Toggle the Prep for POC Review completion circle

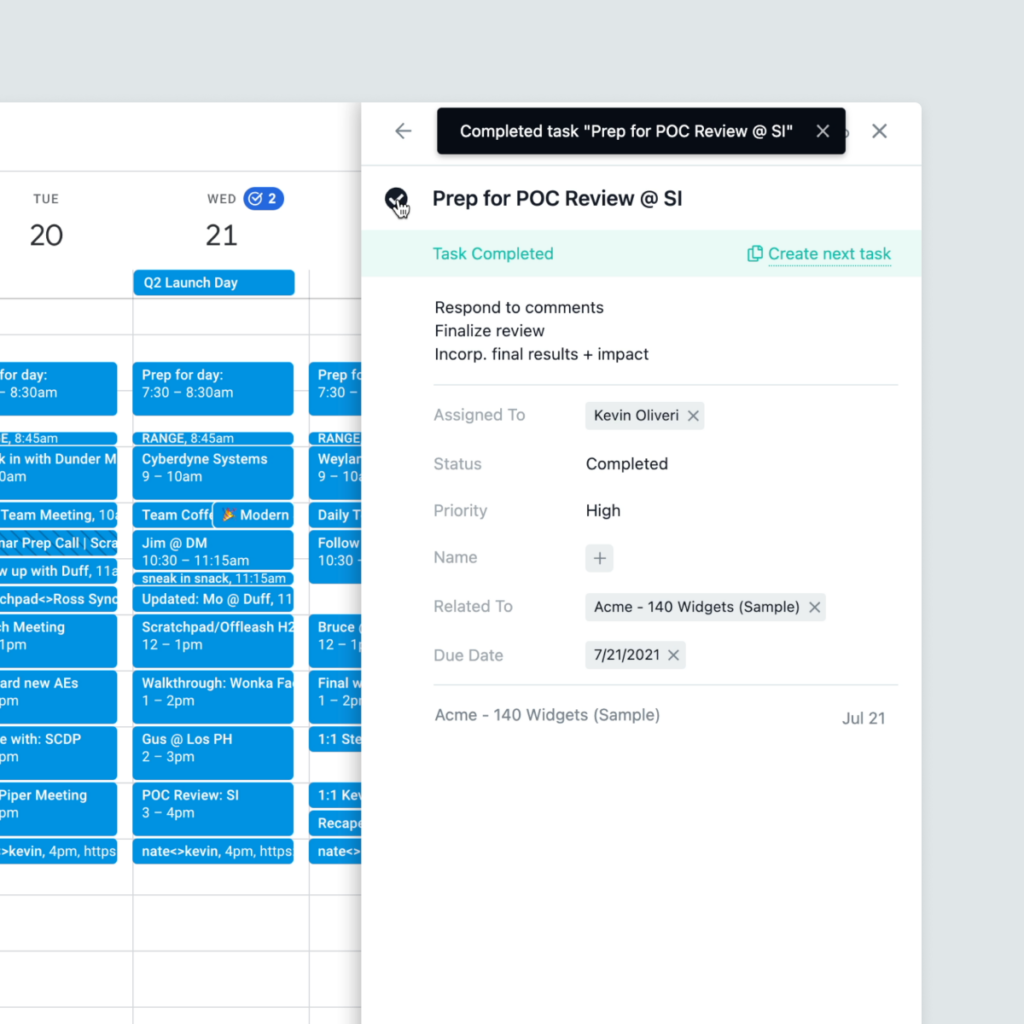click(398, 199)
